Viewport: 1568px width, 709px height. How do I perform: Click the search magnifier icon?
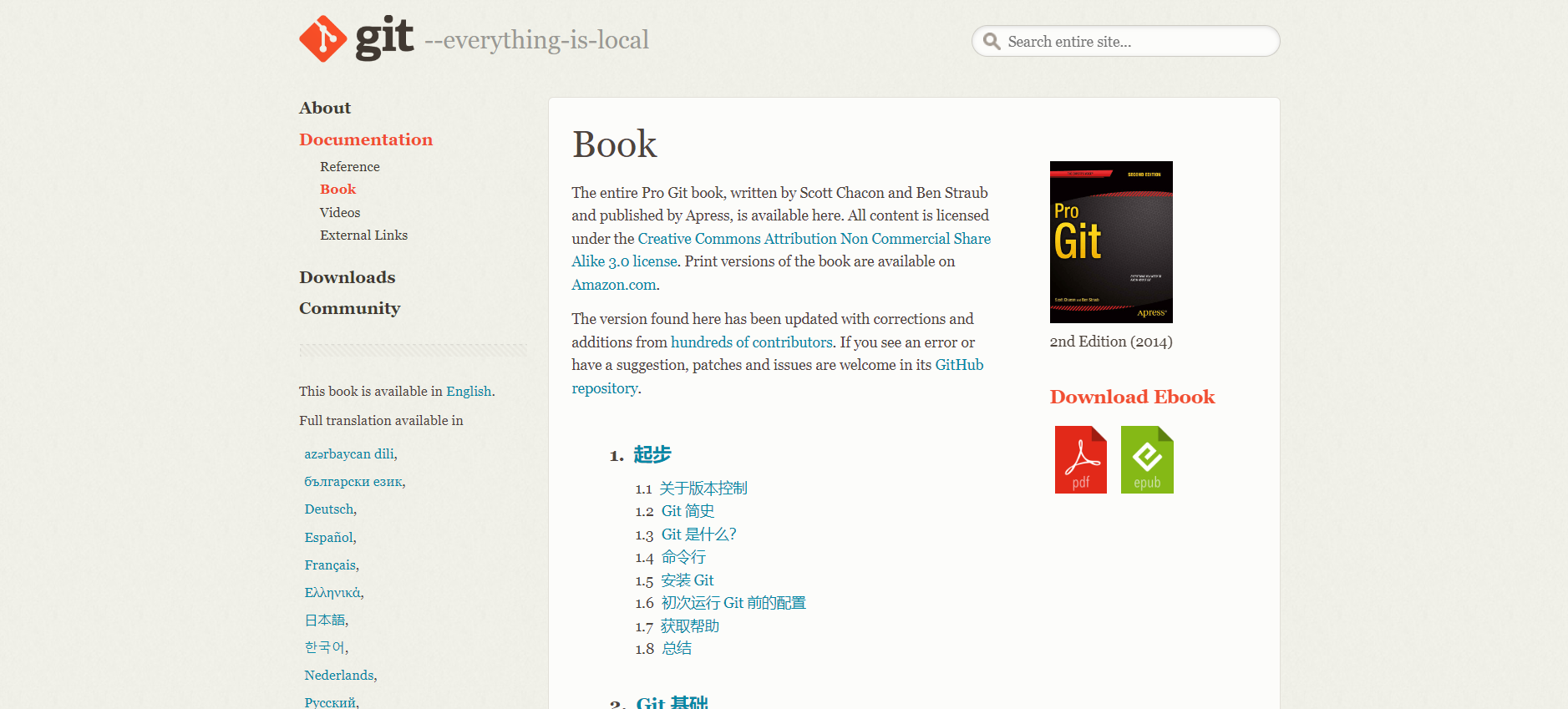coord(992,42)
